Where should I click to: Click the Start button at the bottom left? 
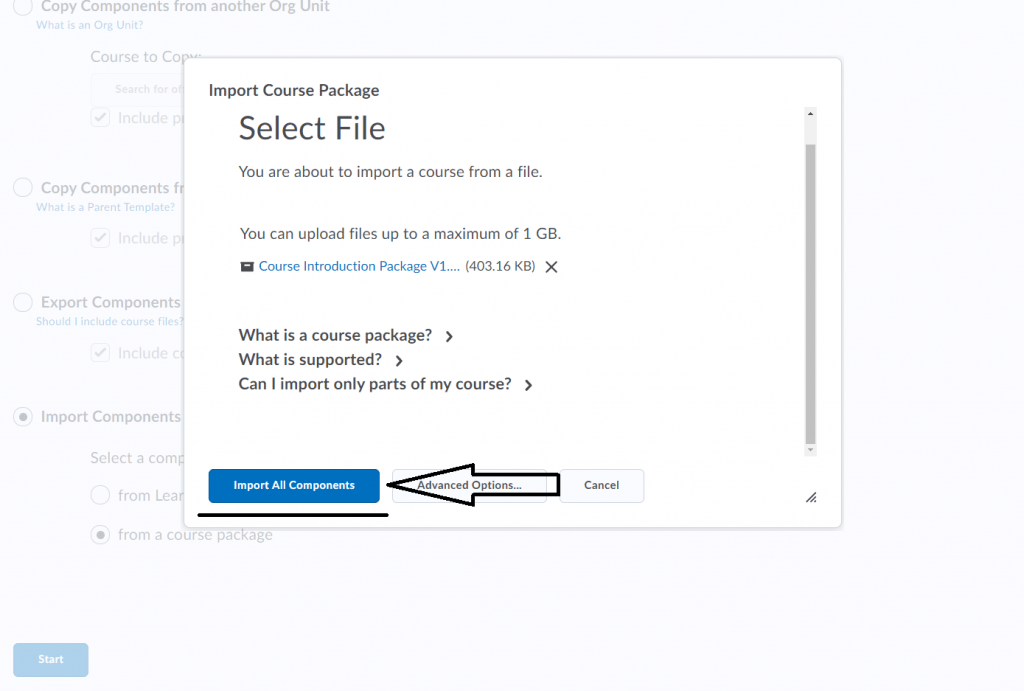tap(50, 660)
